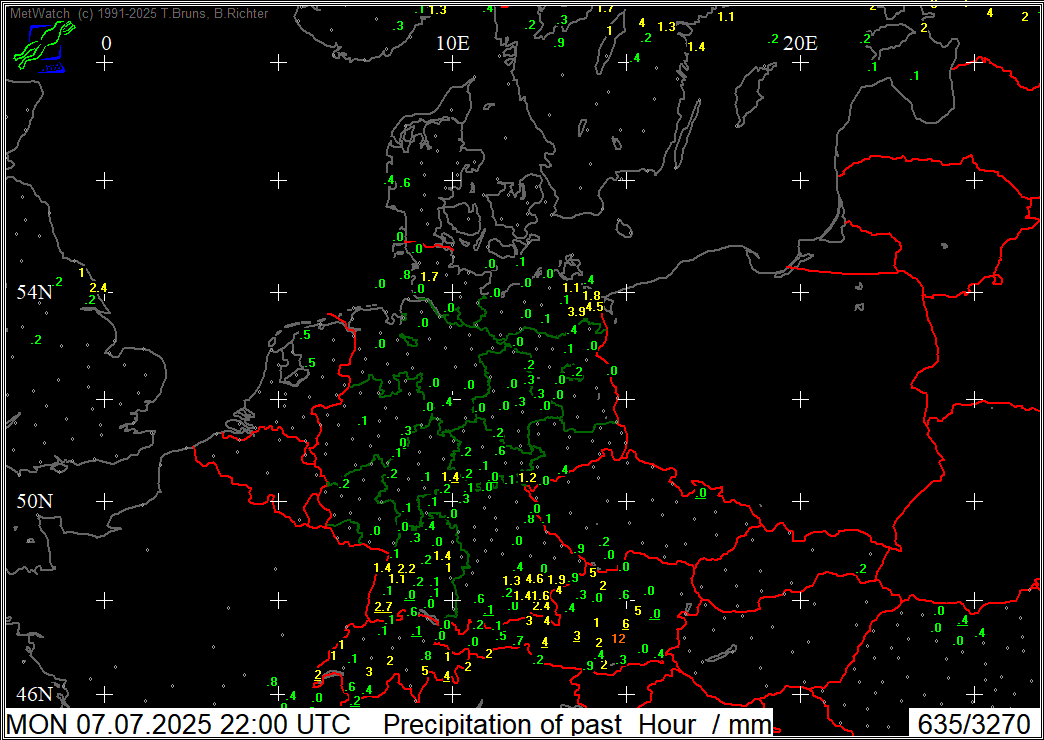
Task: Click the underlined yellow '2.7' value
Action: 384,607
